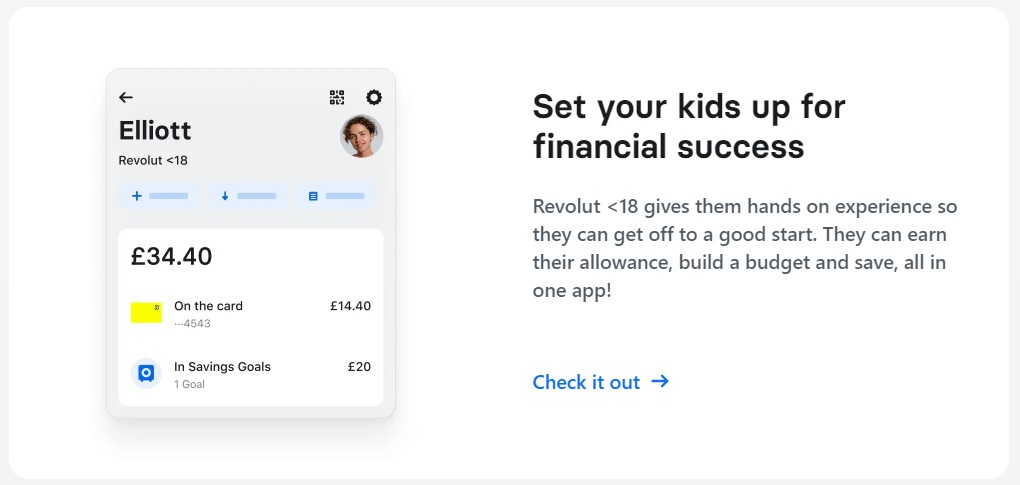Screen dimensions: 1020x485
Task: Click the blue Savings Goals safe icon
Action: [146, 373]
